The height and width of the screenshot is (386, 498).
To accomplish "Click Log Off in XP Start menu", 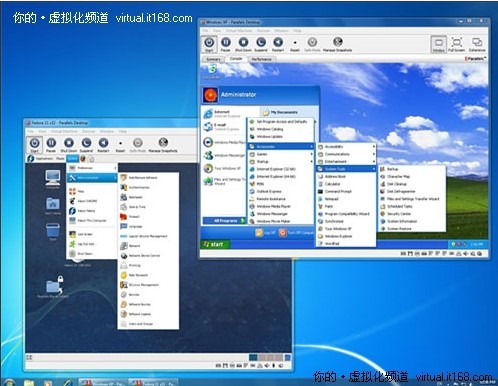I will coord(265,233).
